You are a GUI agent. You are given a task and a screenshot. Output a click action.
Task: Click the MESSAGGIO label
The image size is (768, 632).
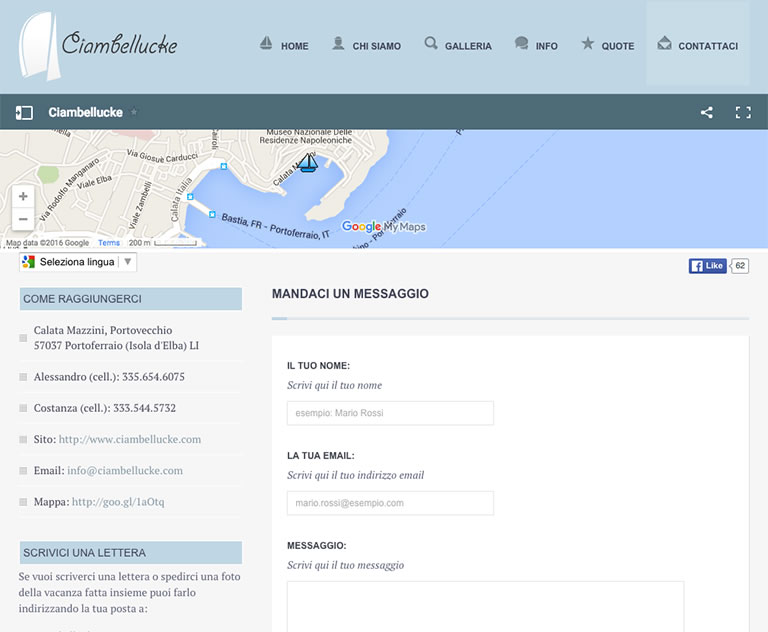click(316, 545)
